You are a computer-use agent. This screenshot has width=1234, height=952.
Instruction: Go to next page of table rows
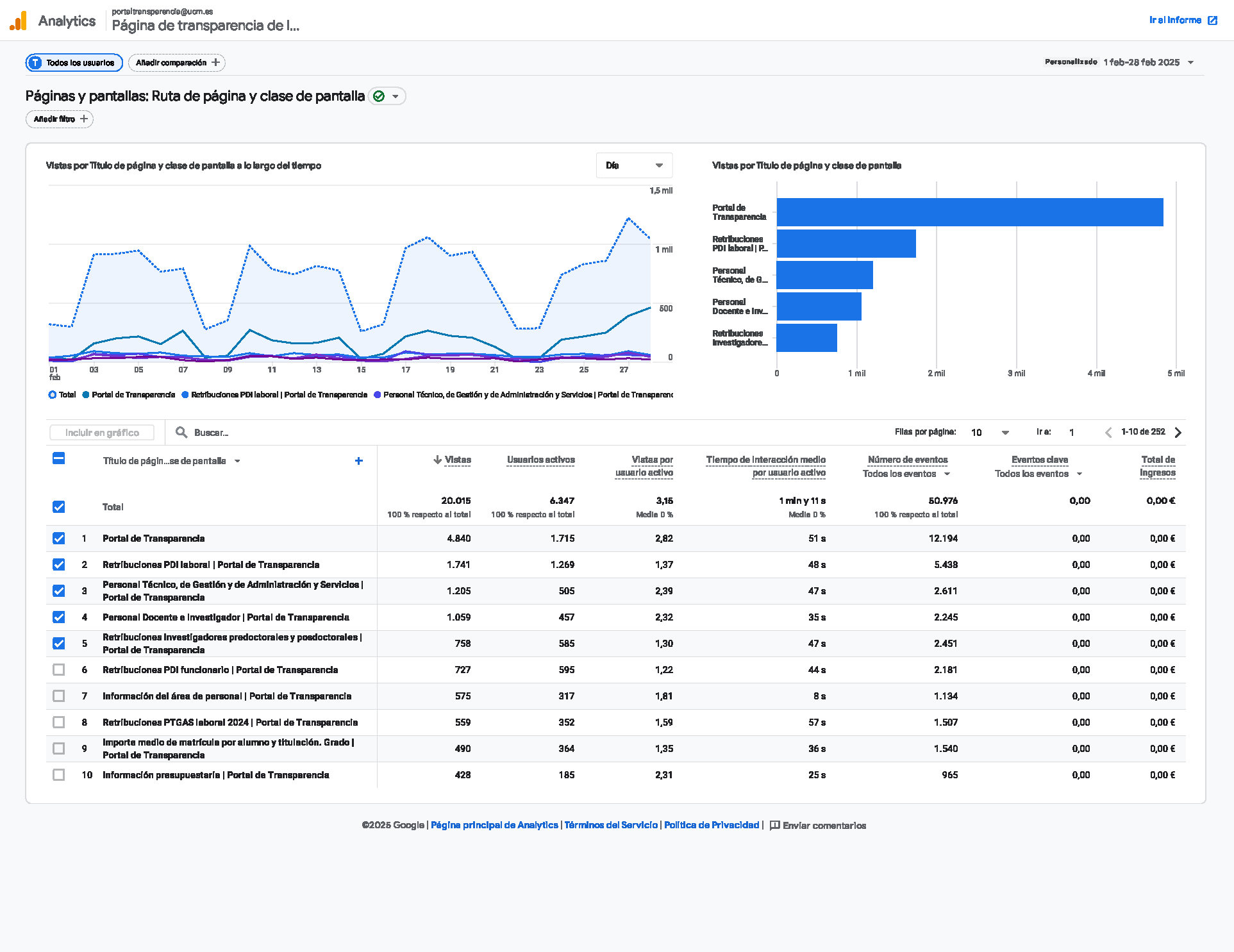click(x=1178, y=432)
